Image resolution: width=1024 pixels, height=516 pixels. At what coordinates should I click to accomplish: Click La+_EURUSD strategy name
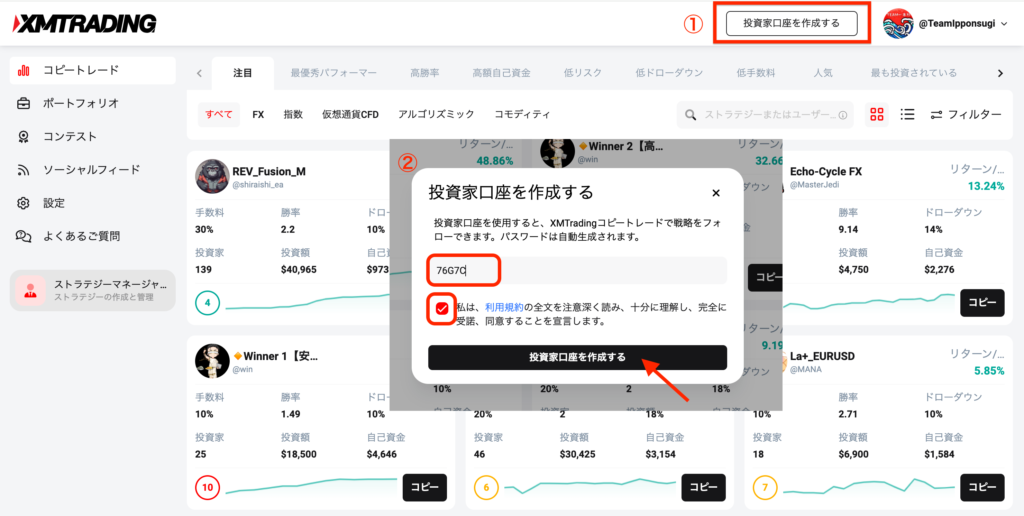822,357
